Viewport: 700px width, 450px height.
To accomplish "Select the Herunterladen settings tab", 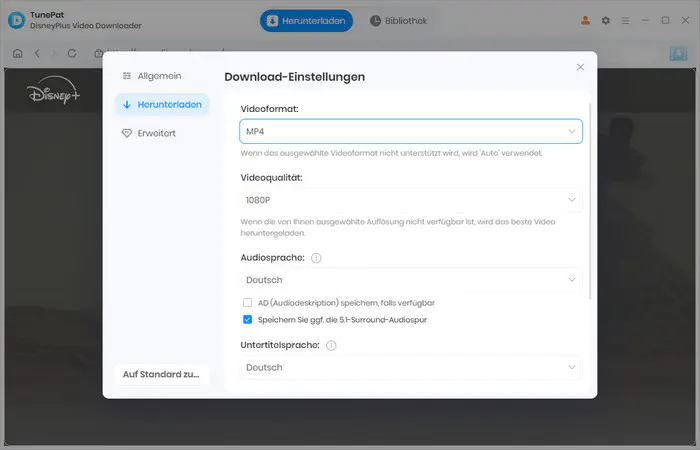I will (162, 104).
